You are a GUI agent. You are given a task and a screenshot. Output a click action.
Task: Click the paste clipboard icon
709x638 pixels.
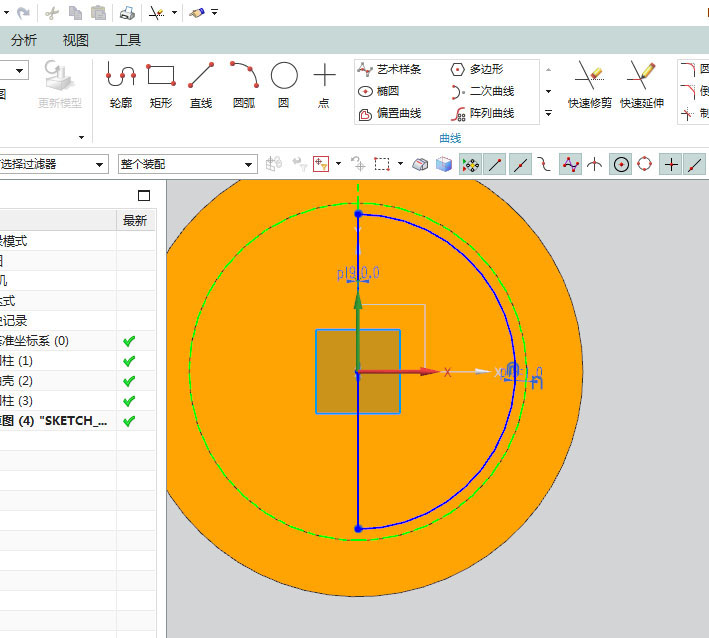pos(98,13)
